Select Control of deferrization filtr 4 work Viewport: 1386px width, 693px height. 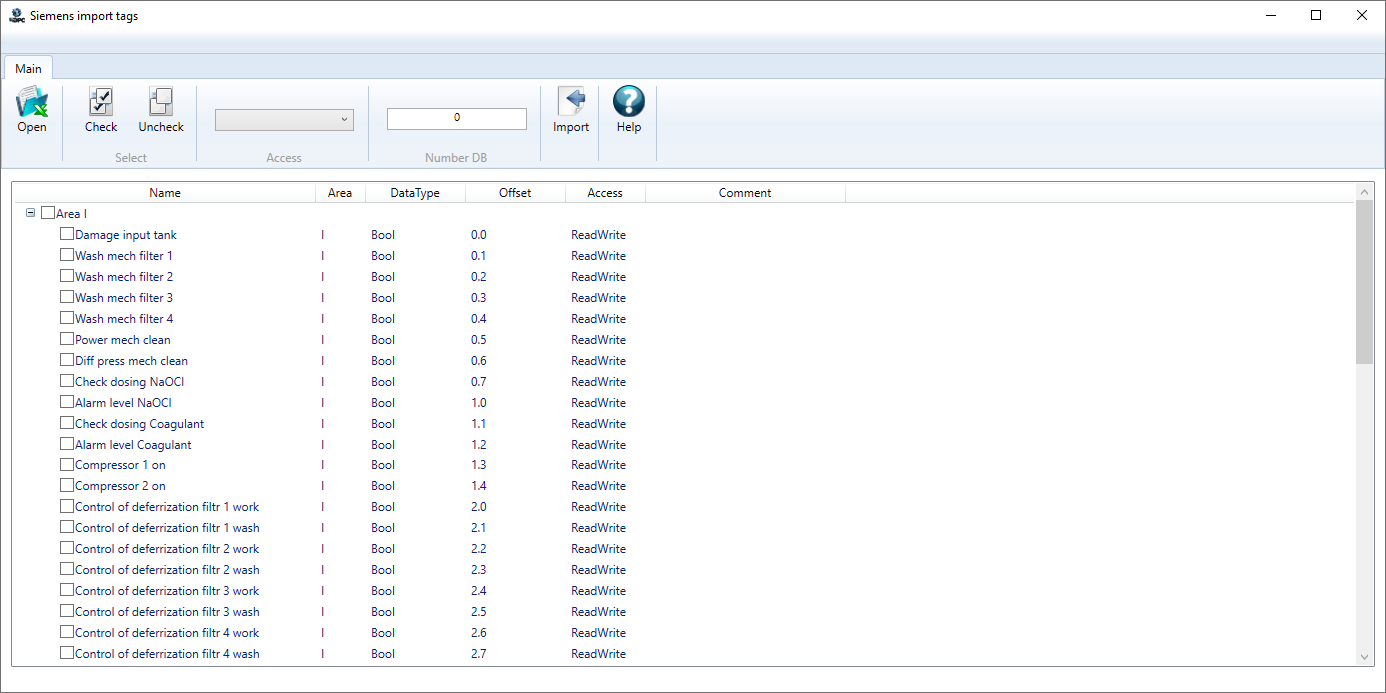coord(167,633)
